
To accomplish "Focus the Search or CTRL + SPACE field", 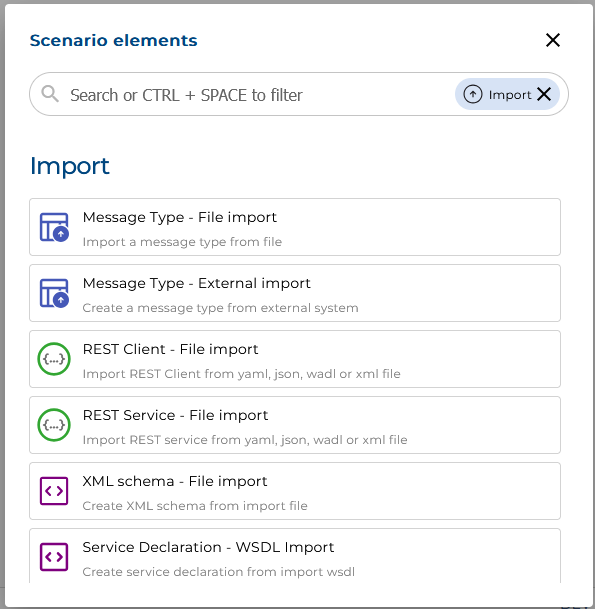I will (256, 95).
